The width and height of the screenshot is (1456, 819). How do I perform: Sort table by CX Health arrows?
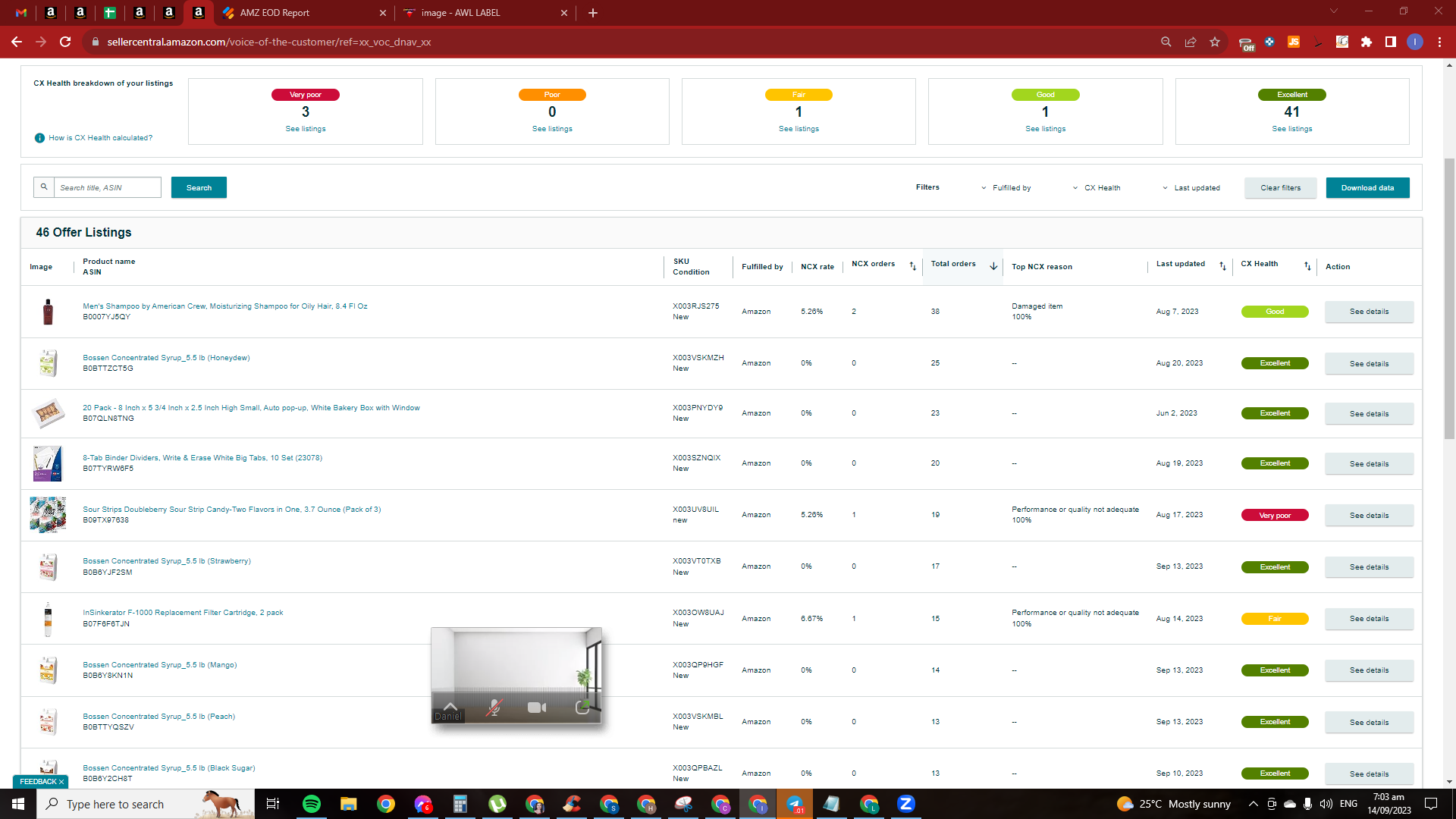1307,266
